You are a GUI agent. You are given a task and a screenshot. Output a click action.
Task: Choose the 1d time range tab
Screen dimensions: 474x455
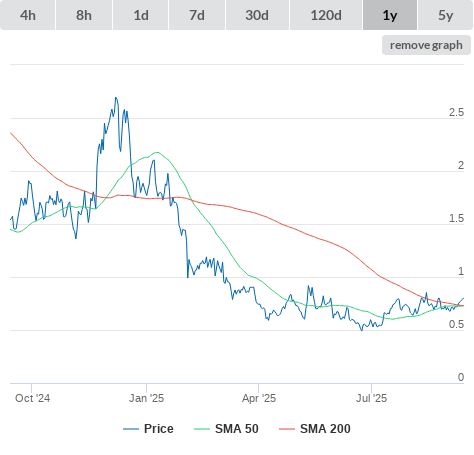pyautogui.click(x=141, y=15)
